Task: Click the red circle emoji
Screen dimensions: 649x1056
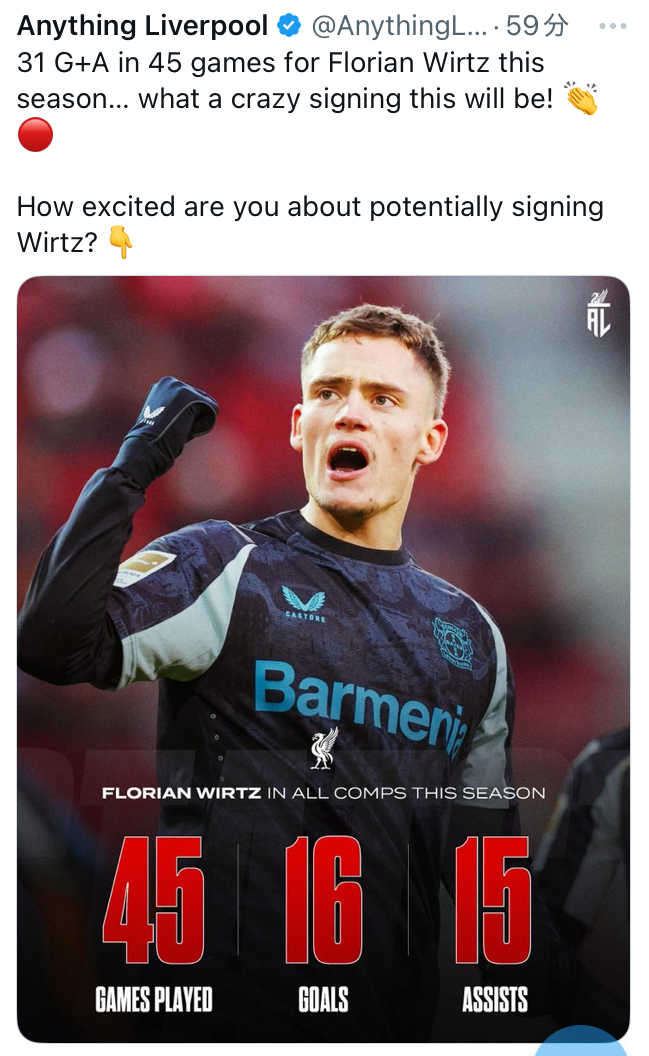Action: pos(35,135)
